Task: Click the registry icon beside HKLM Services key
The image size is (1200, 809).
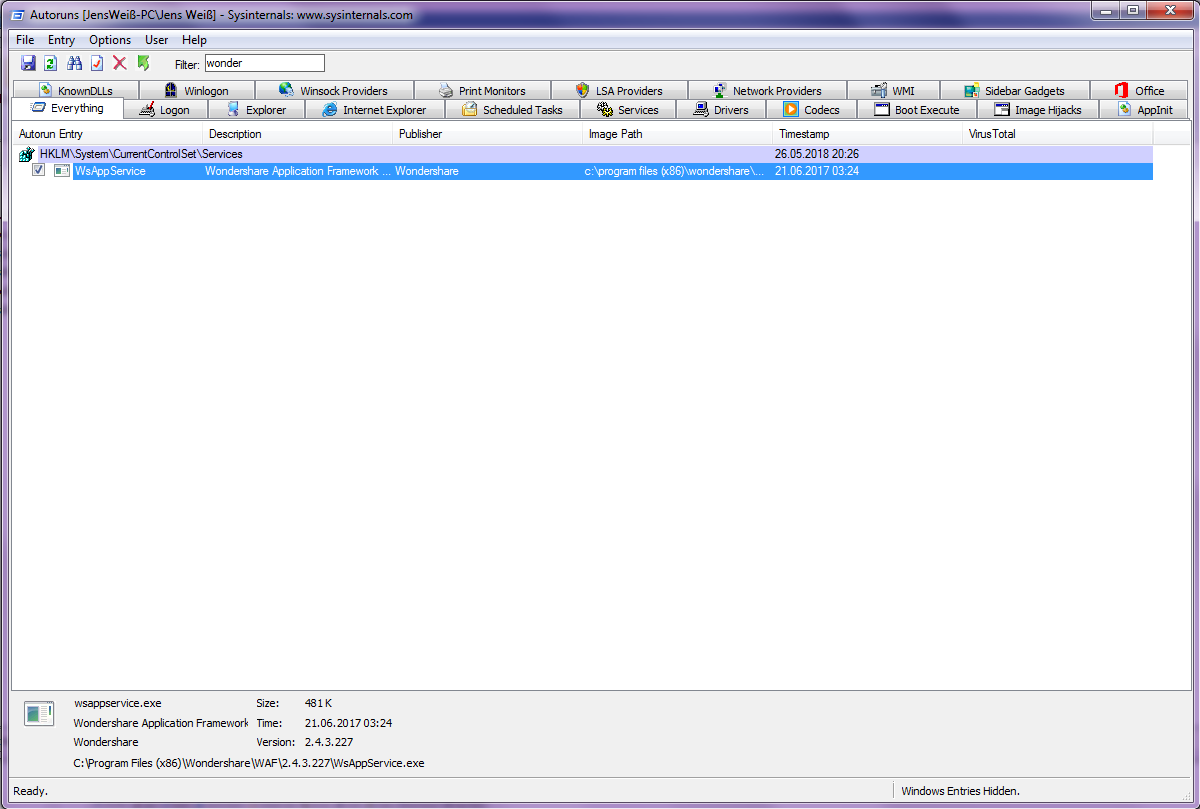Action: pyautogui.click(x=27, y=154)
